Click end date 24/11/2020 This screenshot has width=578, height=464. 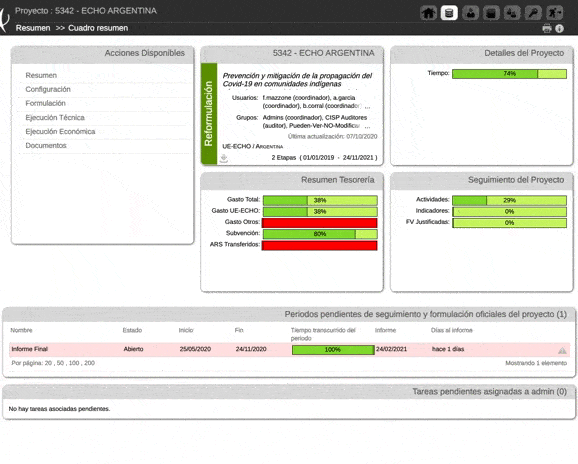[x=251, y=349]
